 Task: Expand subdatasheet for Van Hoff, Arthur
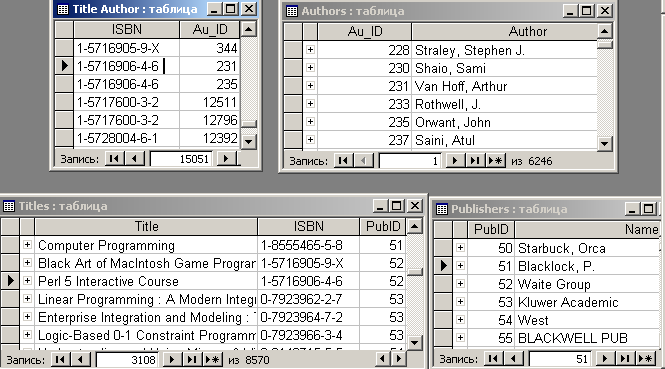(x=310, y=86)
